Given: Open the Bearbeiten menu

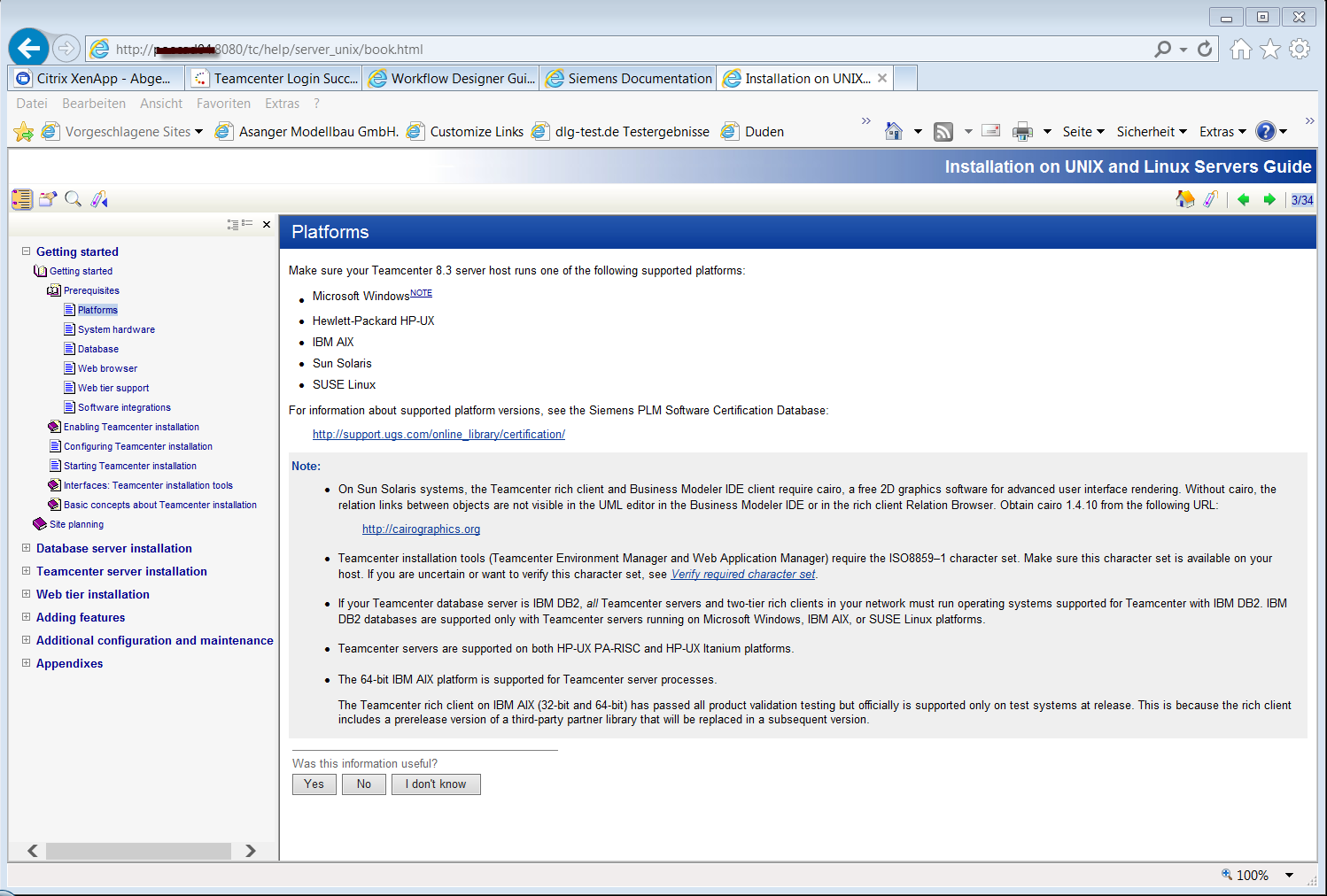Looking at the screenshot, I should [x=94, y=104].
